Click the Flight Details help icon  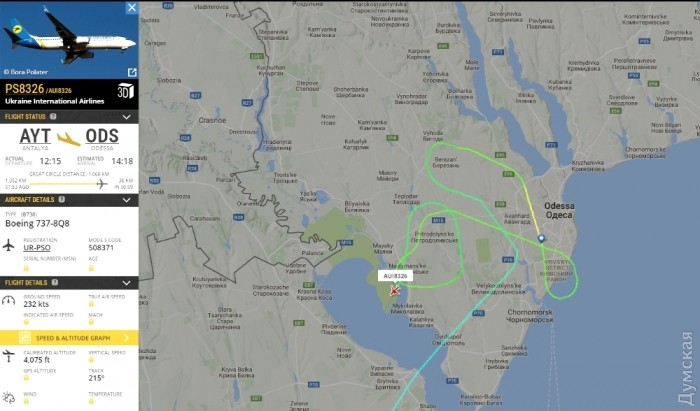pos(54,282)
